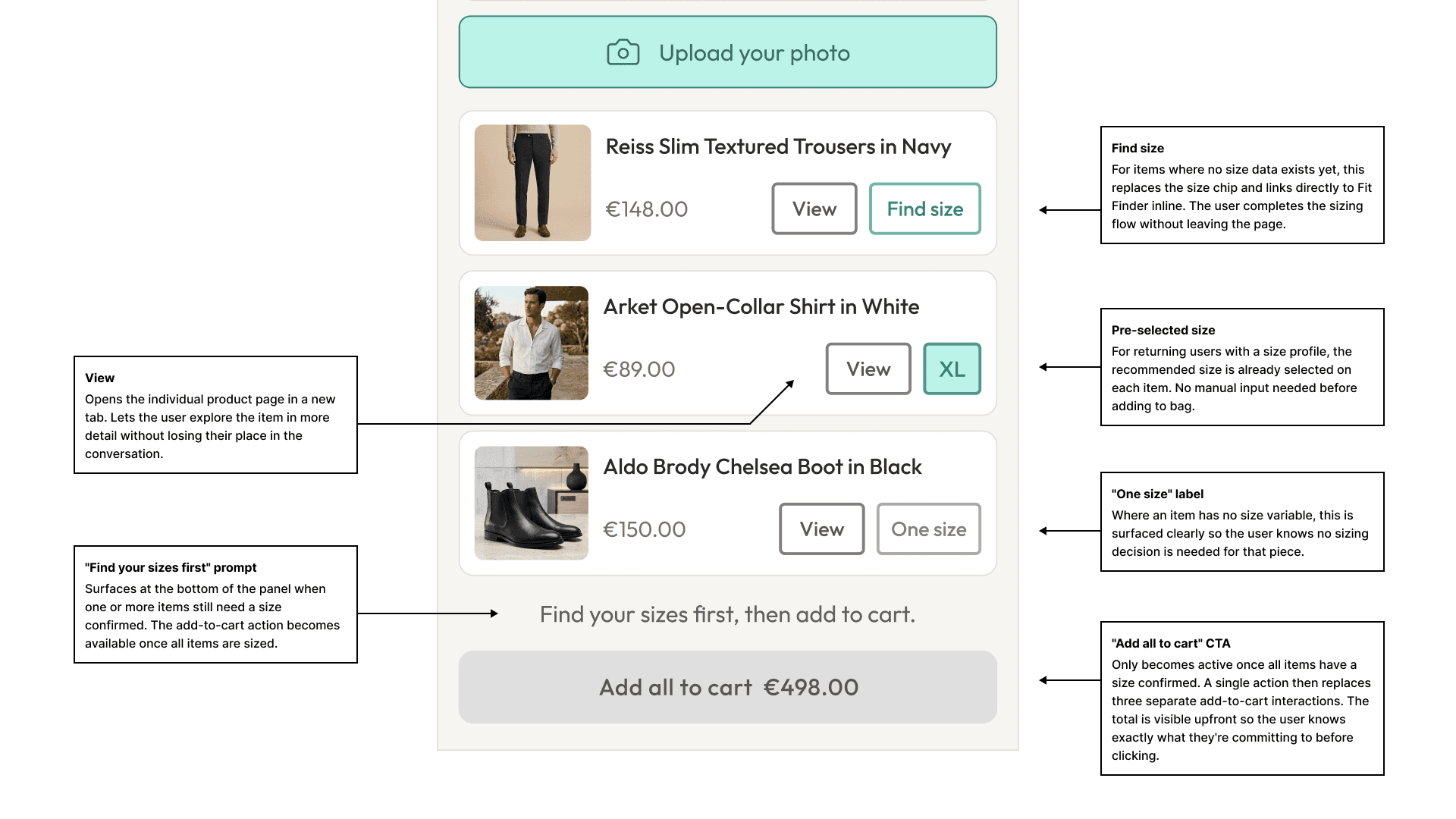Click the Find size annotation box

click(1242, 185)
